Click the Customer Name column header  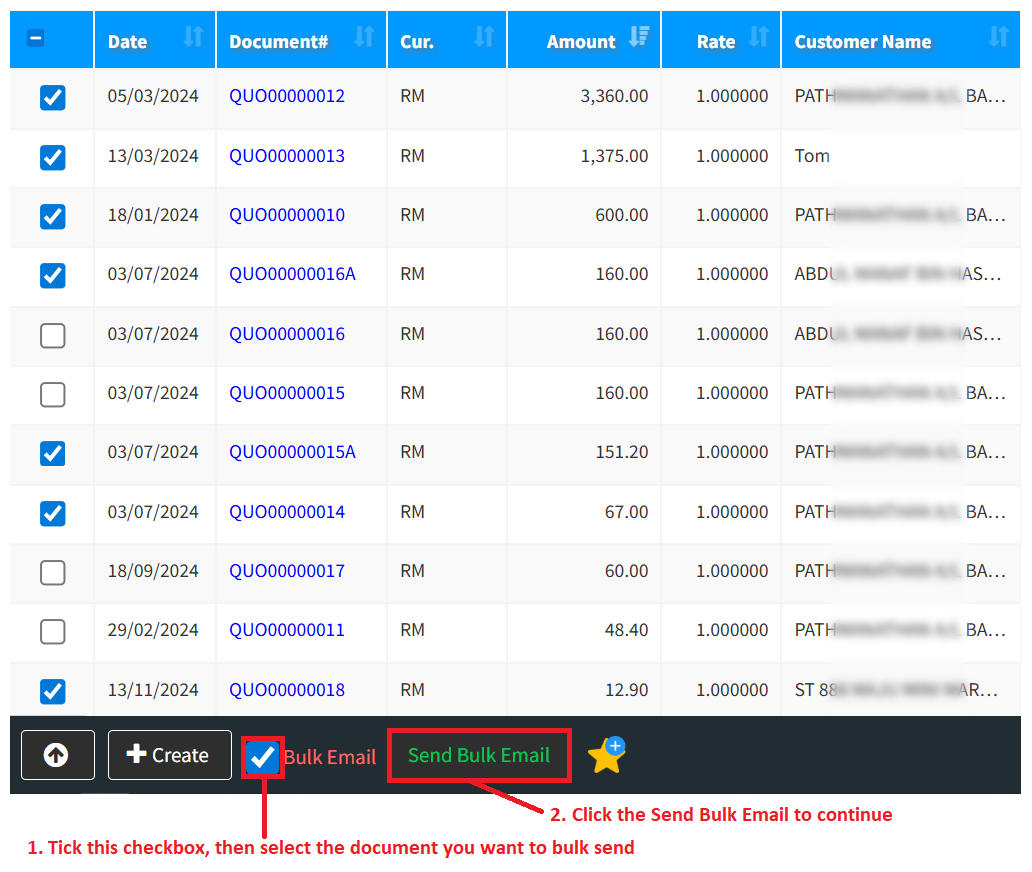point(862,42)
